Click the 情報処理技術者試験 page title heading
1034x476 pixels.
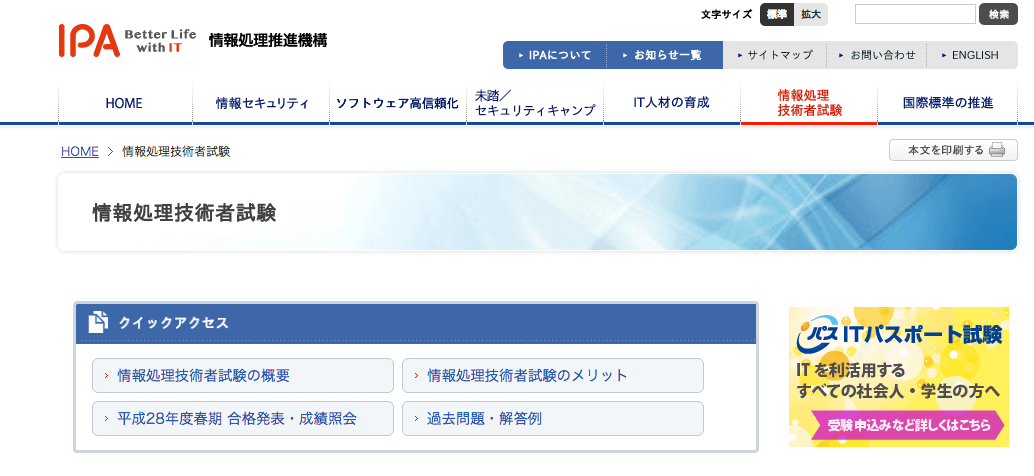tap(184, 213)
